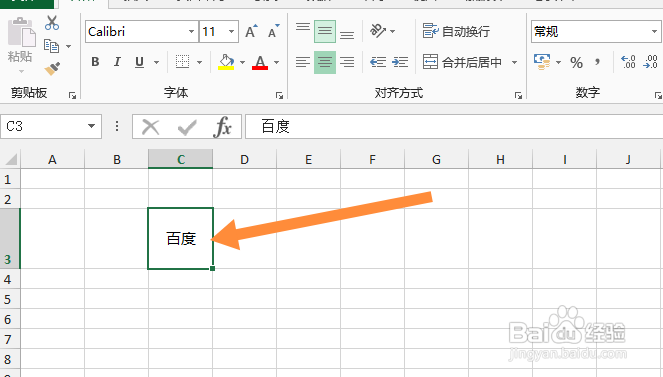
Task: Increase indent
Action: click(x=400, y=62)
